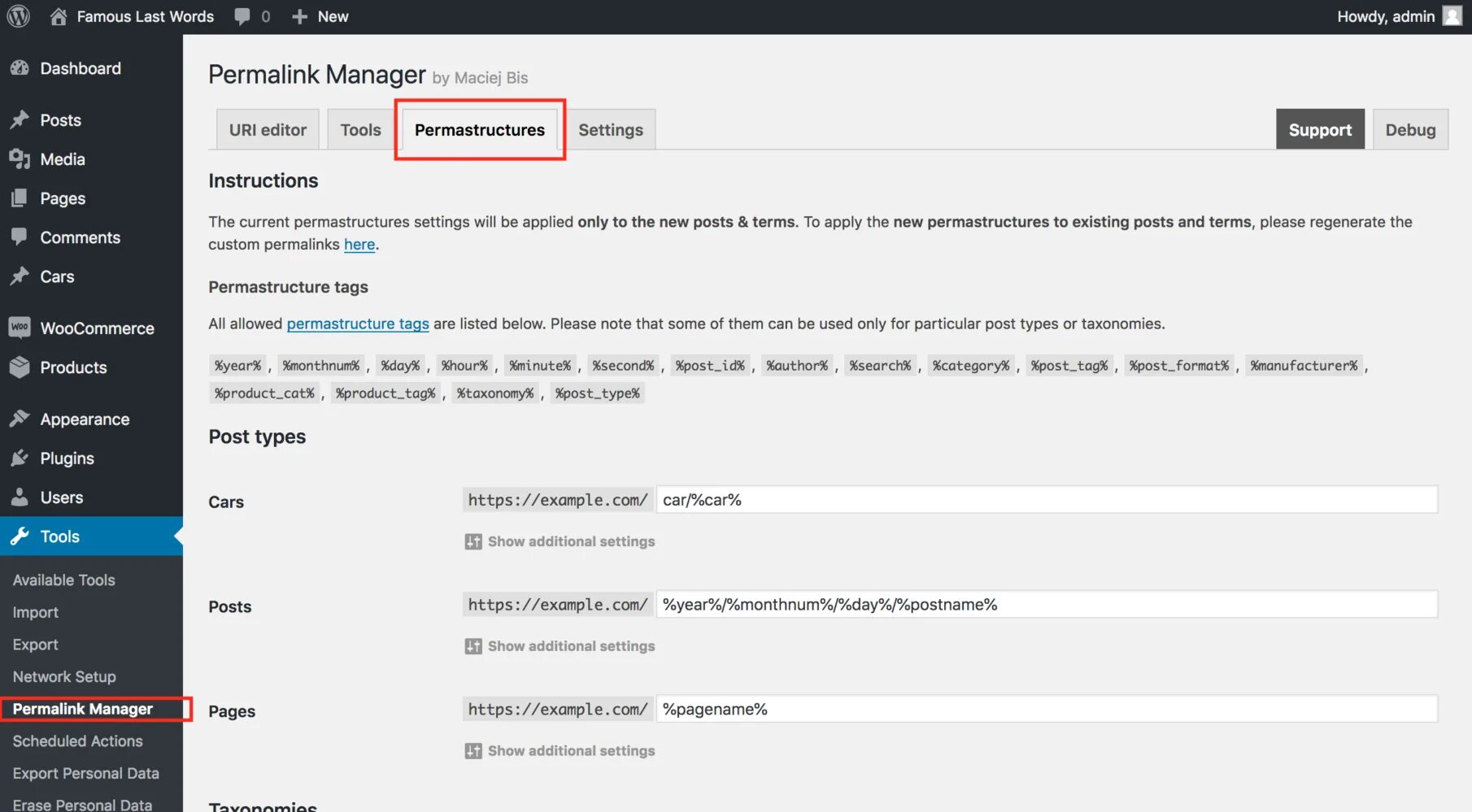Screen dimensions: 1472x812
Task: Click the WordPress logo icon
Action: pos(18,16)
